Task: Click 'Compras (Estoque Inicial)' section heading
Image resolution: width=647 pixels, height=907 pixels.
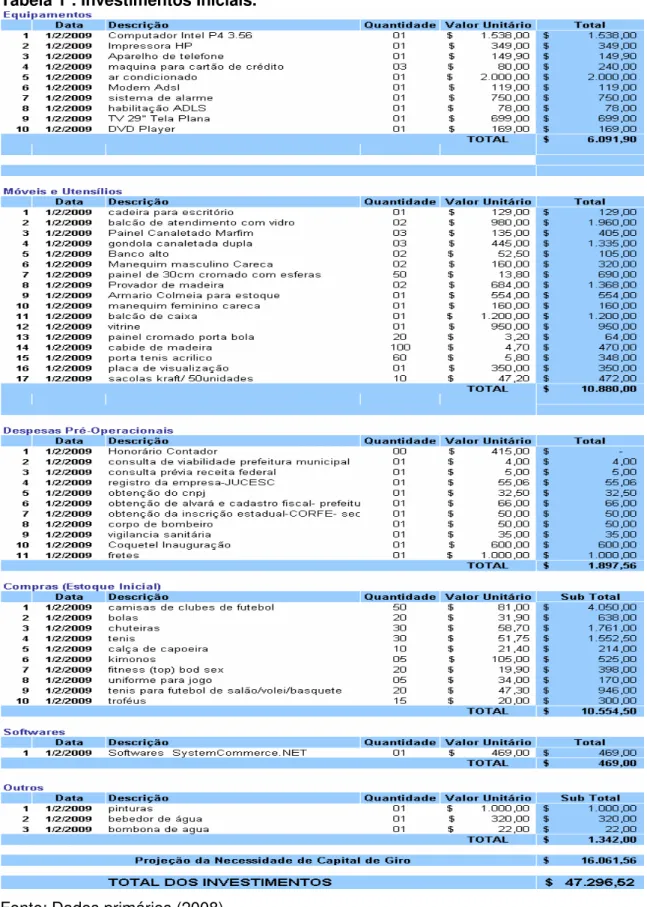Action: [82, 587]
